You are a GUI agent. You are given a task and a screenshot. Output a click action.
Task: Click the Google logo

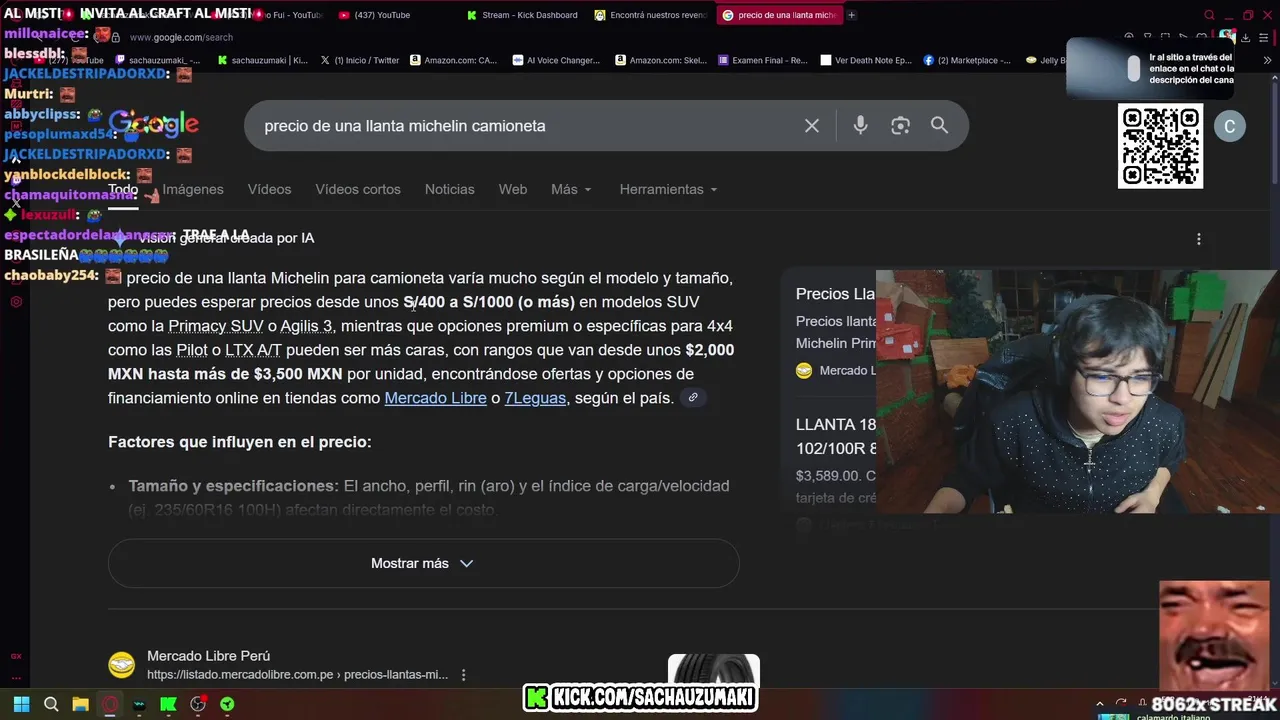coord(154,124)
